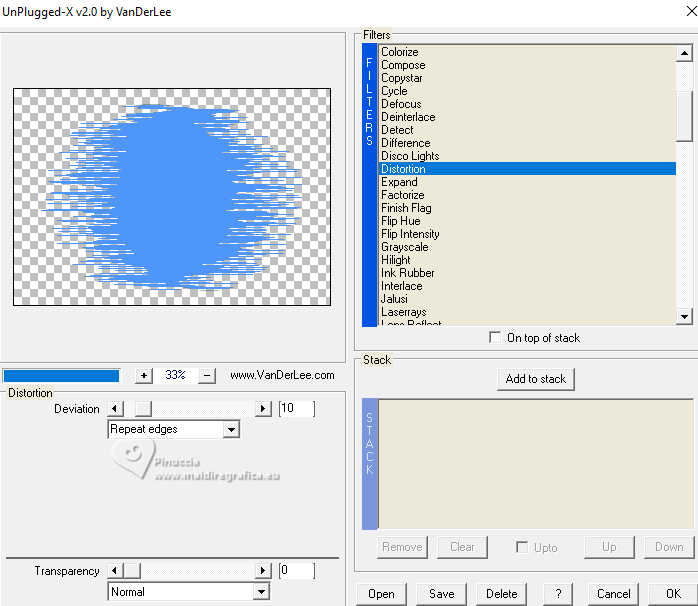
Task: Enable On top of stack checkbox
Action: coord(495,337)
